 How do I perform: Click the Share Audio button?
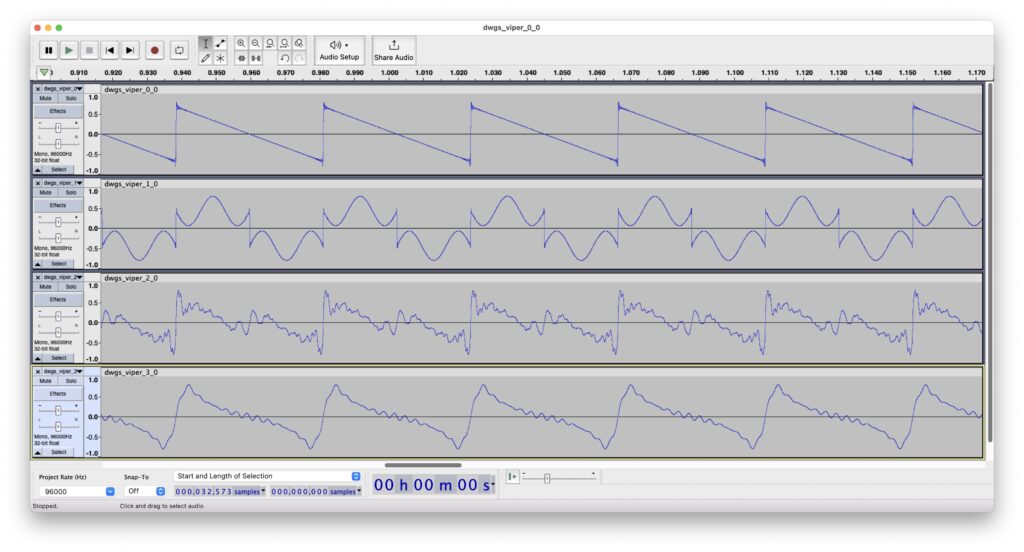pos(394,50)
